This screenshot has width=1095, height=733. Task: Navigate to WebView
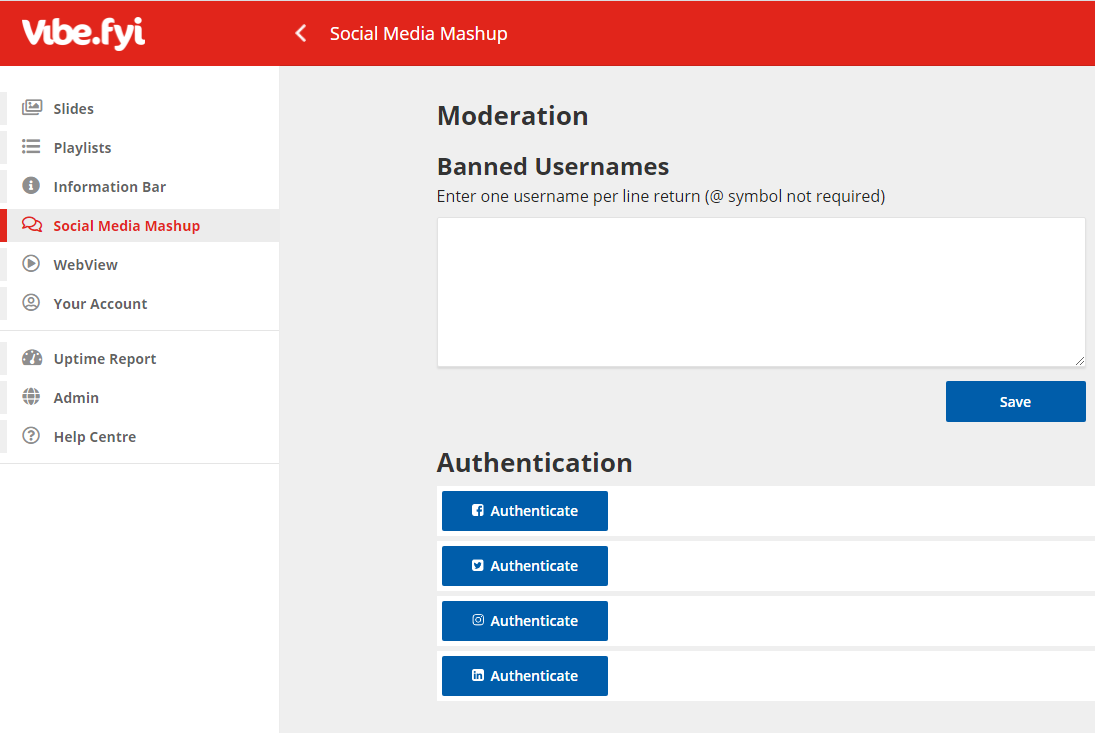tap(140, 265)
